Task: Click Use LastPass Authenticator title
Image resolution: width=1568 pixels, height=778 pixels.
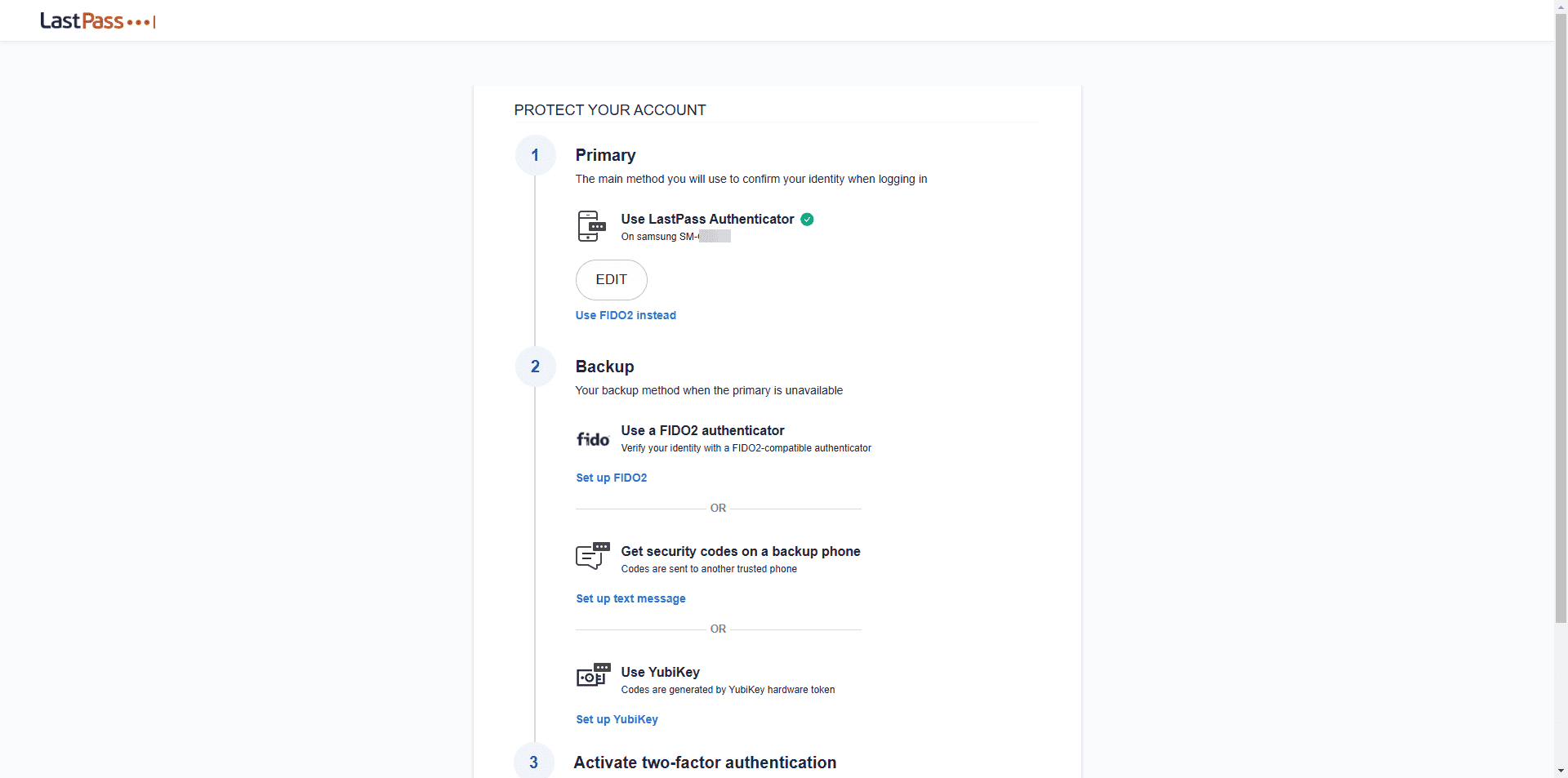Action: [x=707, y=219]
